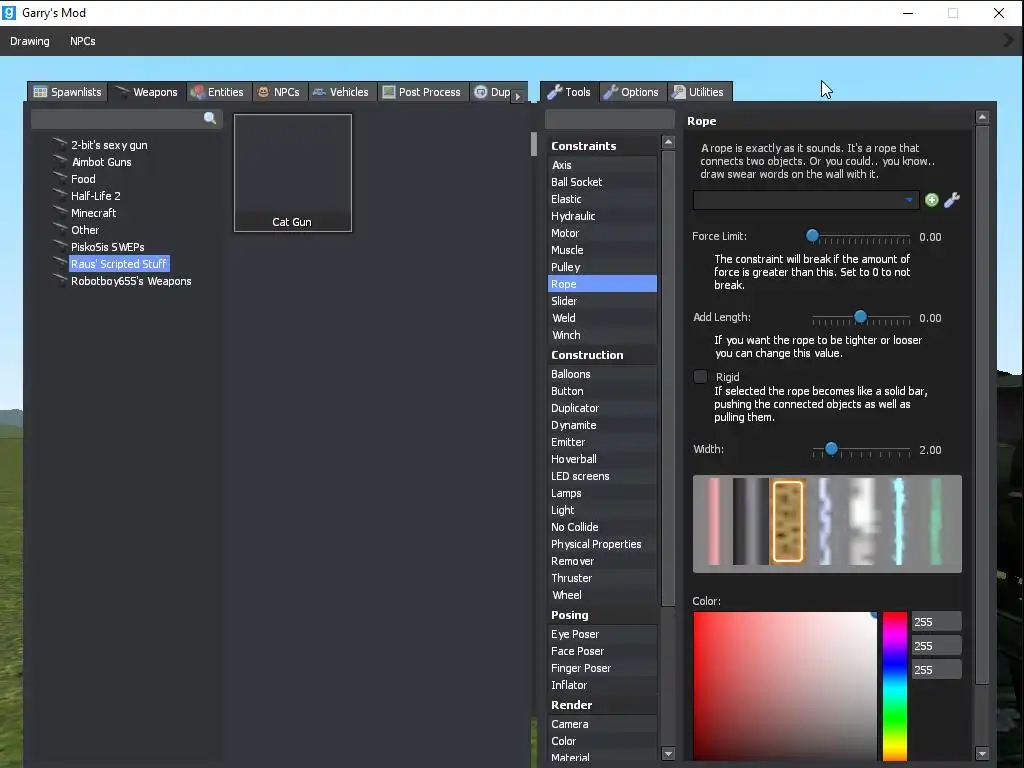Select the Aimbot Guns category

(x=101, y=162)
